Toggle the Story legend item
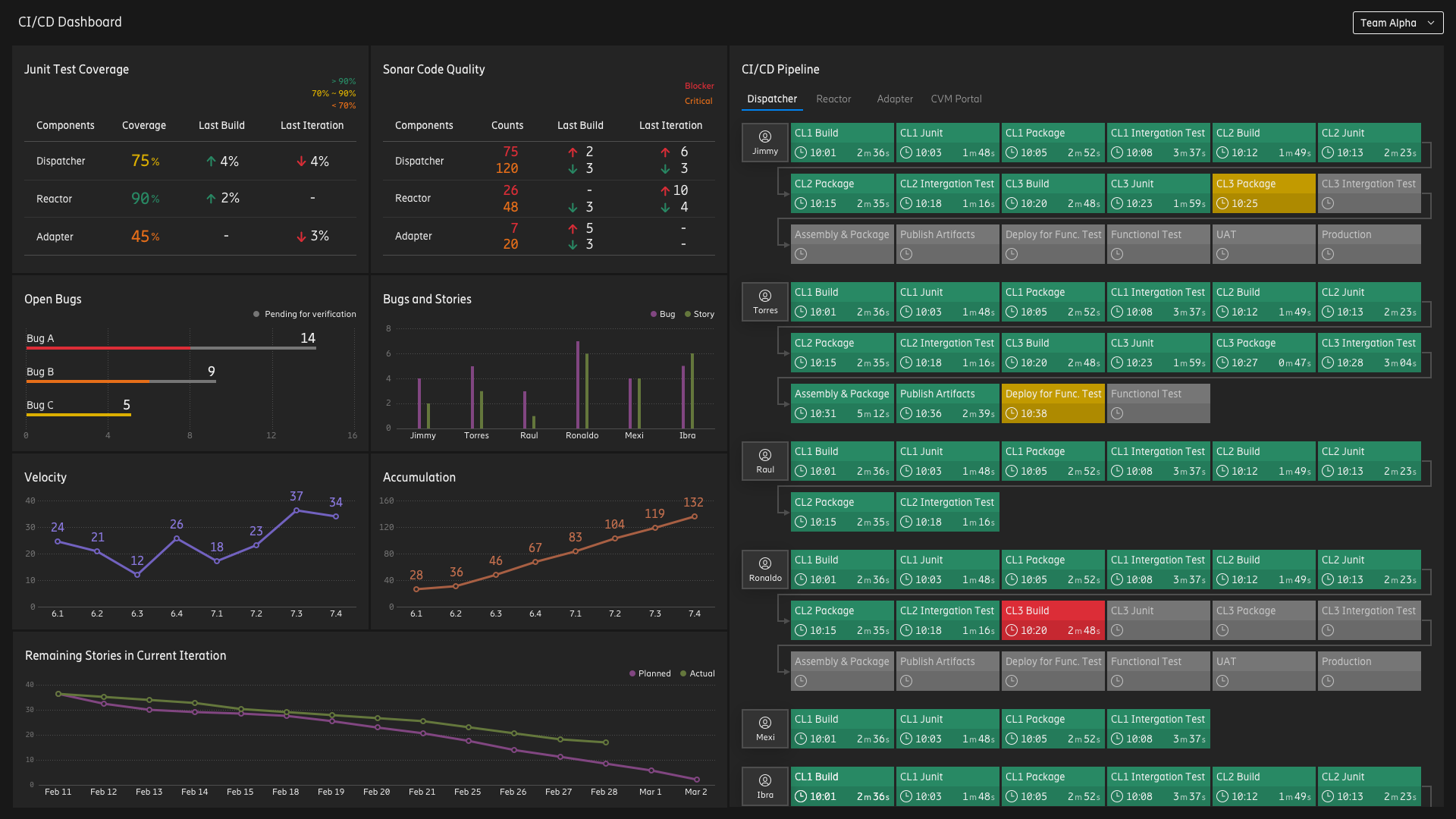 pos(698,314)
